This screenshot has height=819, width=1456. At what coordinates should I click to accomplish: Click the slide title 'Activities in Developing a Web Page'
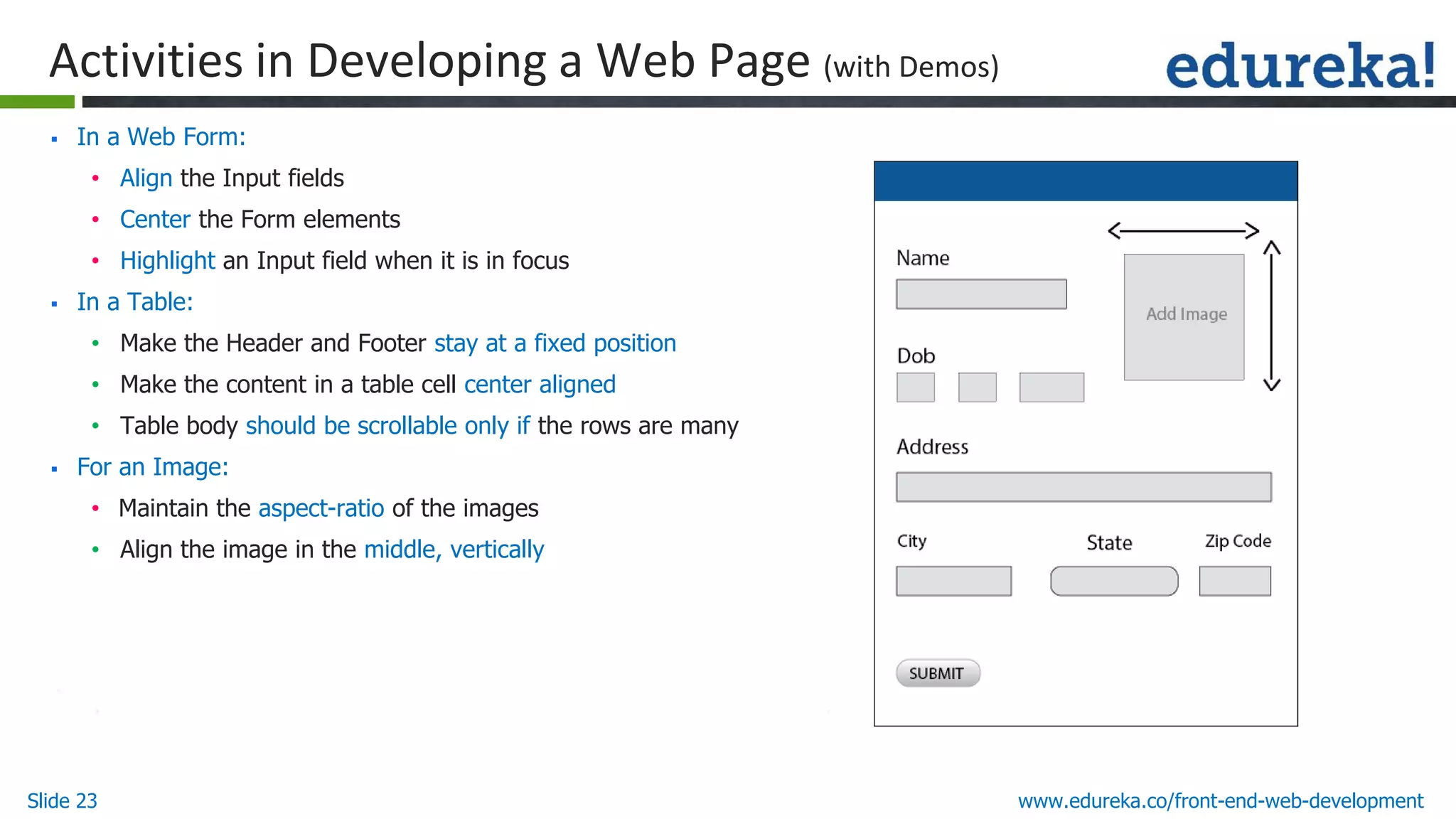coord(429,60)
